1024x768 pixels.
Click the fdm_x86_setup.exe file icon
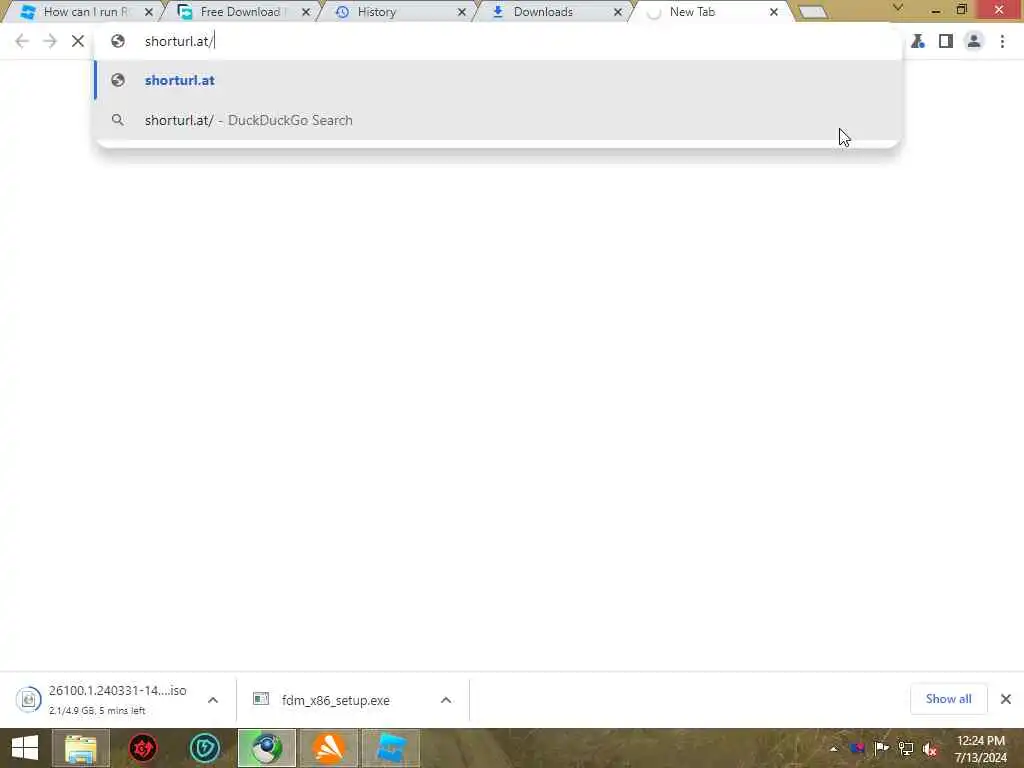click(261, 699)
